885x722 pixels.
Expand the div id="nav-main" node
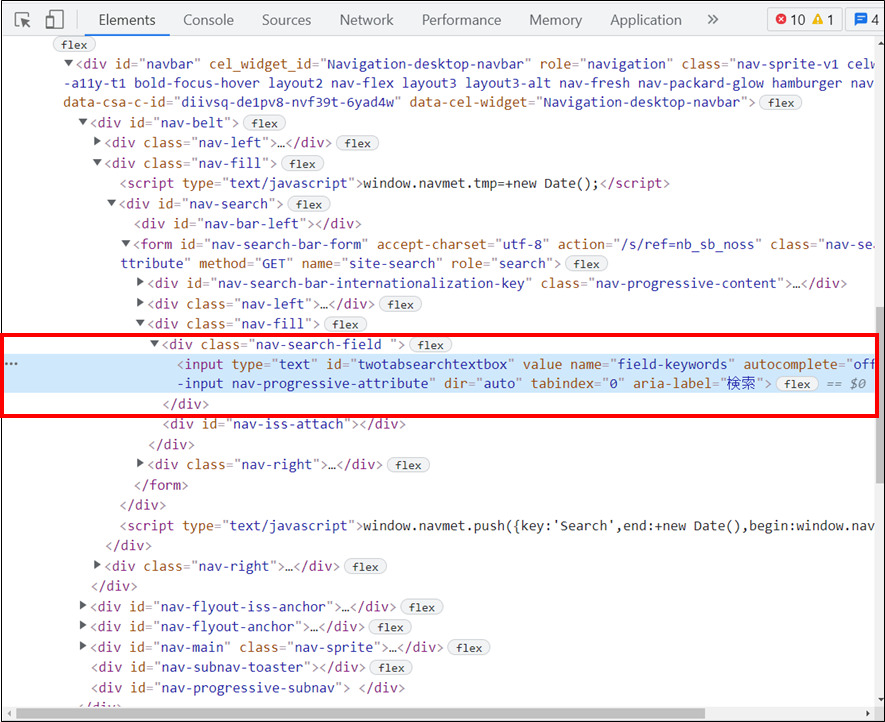(x=83, y=646)
